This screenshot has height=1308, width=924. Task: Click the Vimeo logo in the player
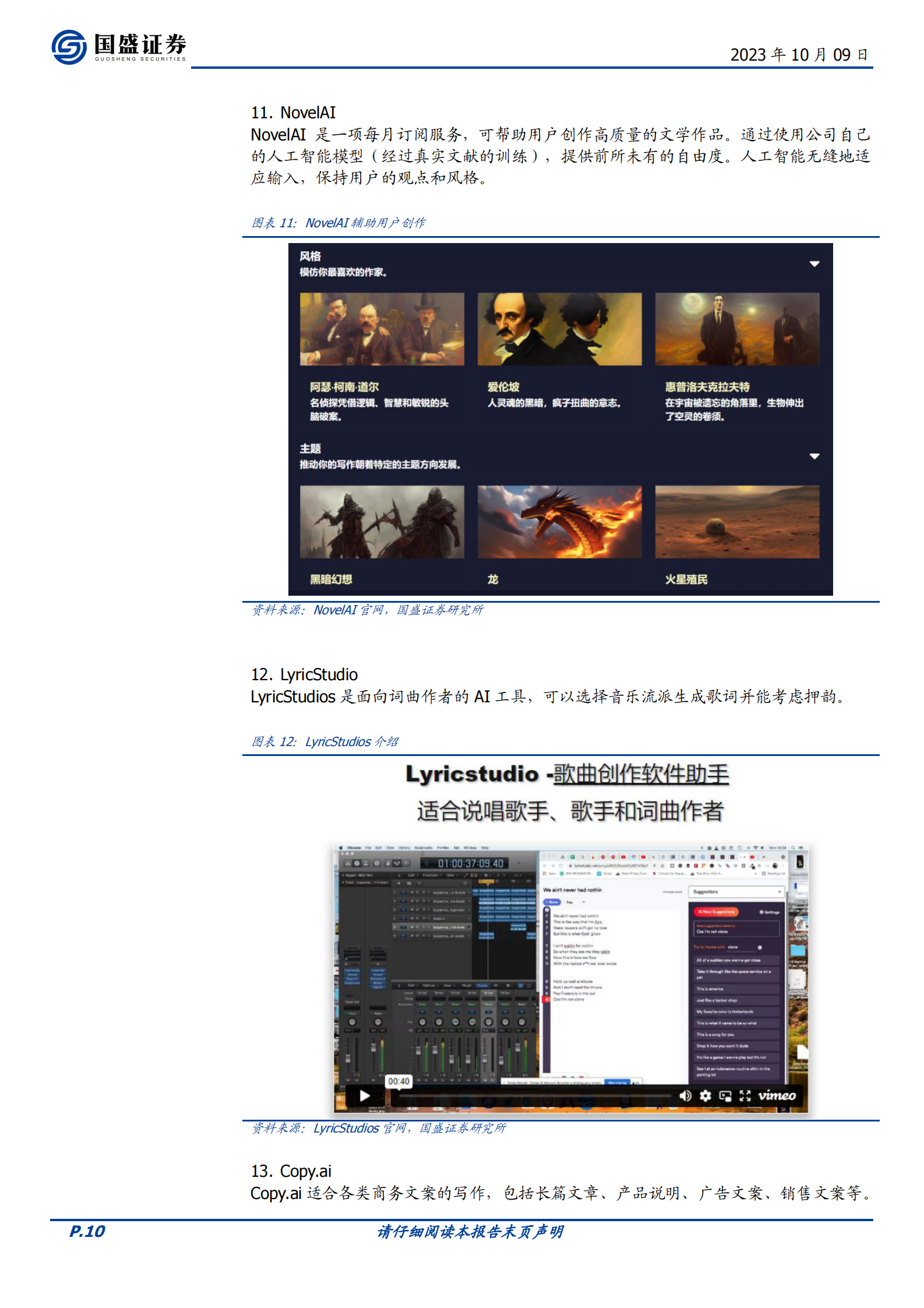tap(777, 1096)
